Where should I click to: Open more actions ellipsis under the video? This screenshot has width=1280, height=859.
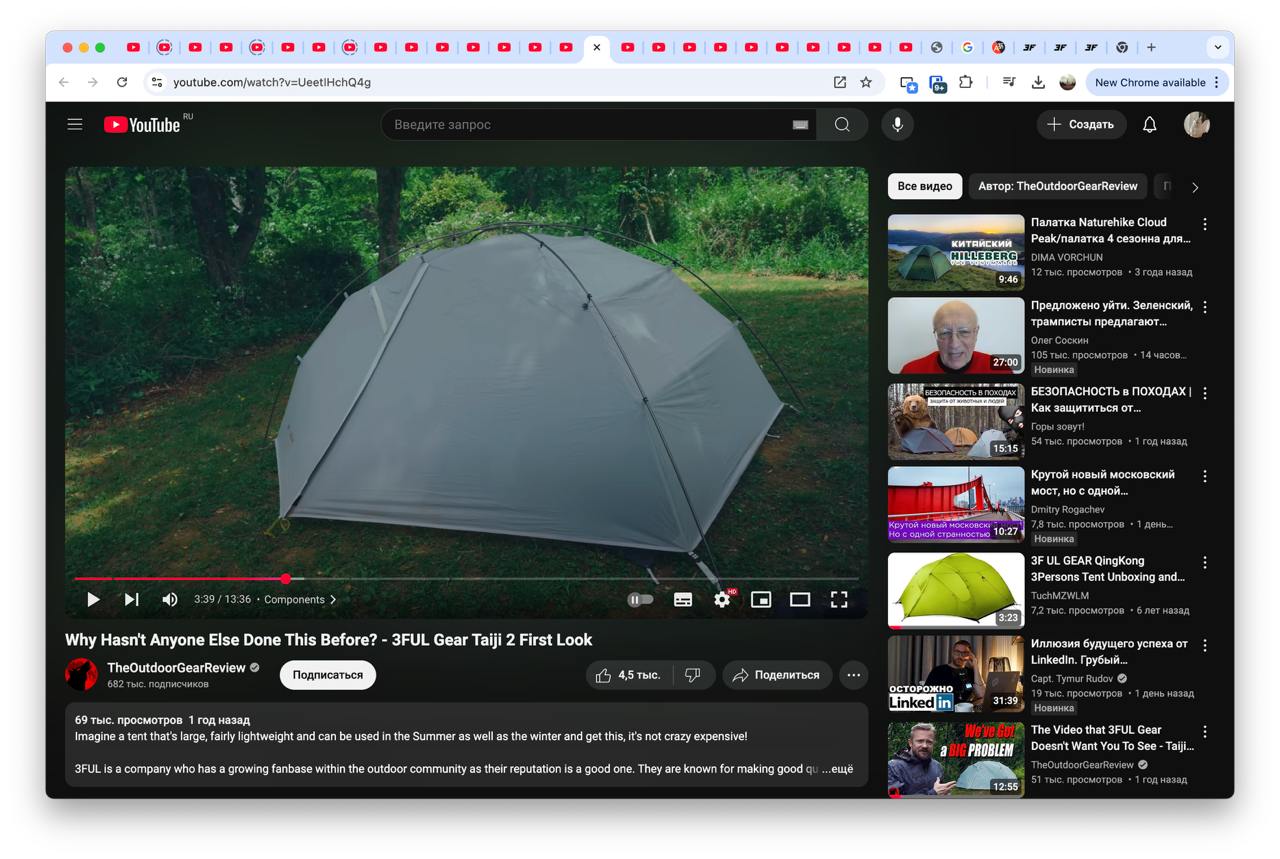coord(853,675)
